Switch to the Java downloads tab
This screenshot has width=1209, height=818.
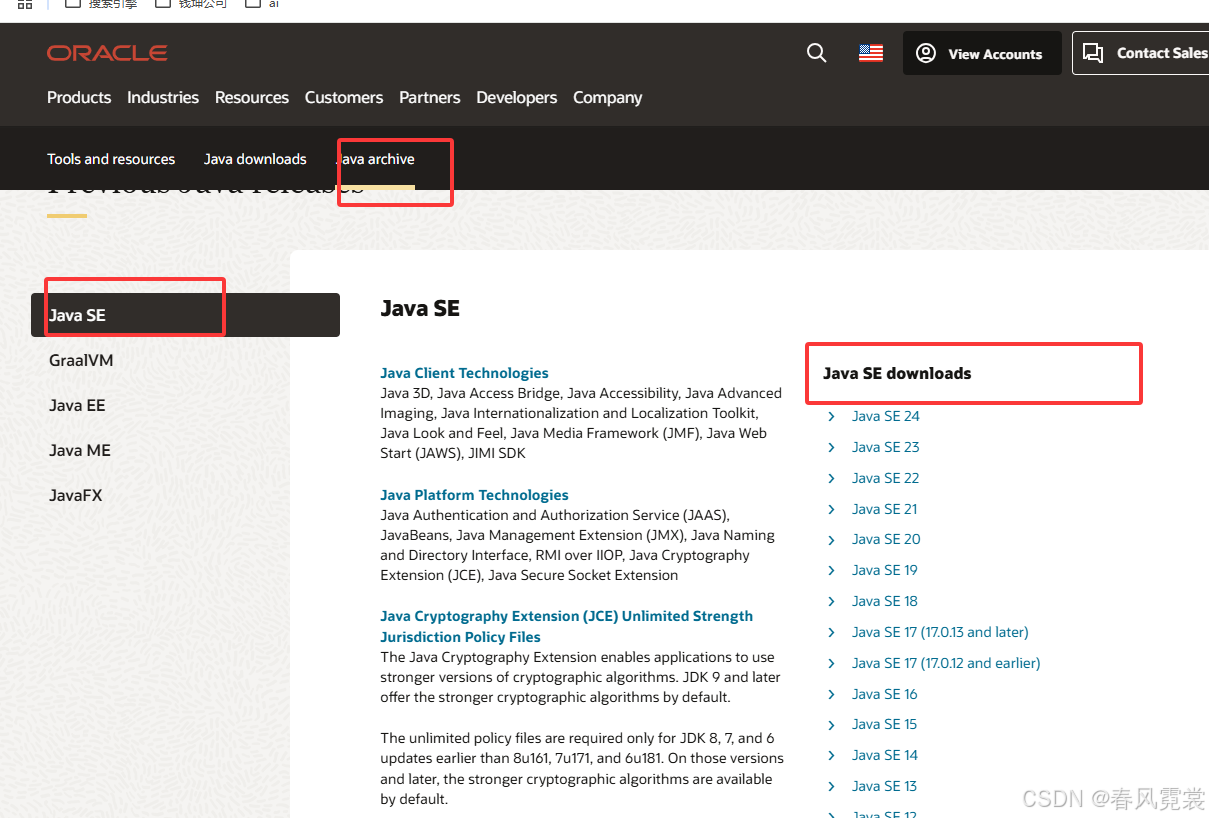tap(255, 159)
